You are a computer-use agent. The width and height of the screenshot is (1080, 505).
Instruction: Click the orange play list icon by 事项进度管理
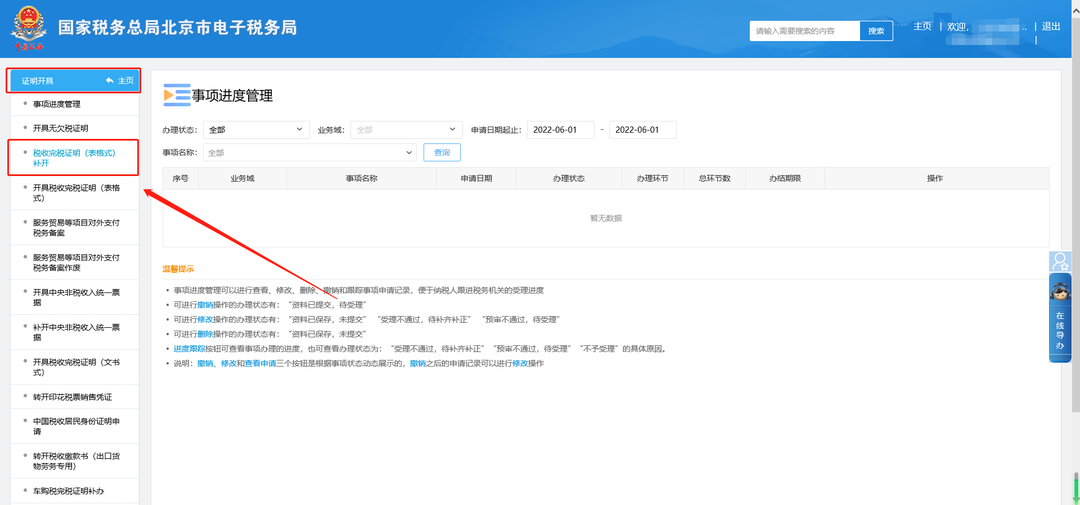tap(177, 95)
